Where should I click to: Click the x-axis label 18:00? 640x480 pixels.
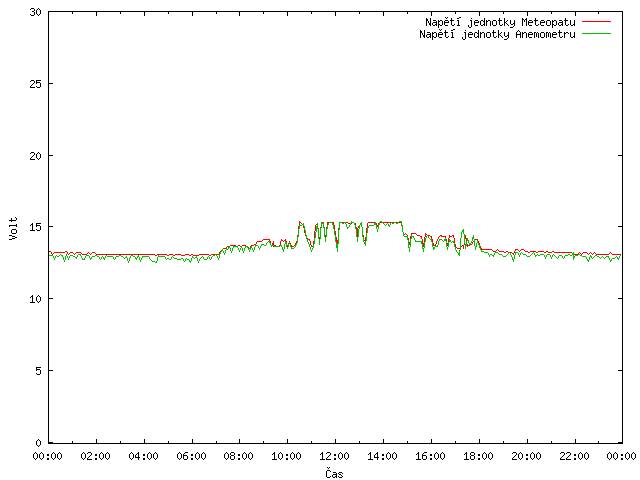coord(478,456)
